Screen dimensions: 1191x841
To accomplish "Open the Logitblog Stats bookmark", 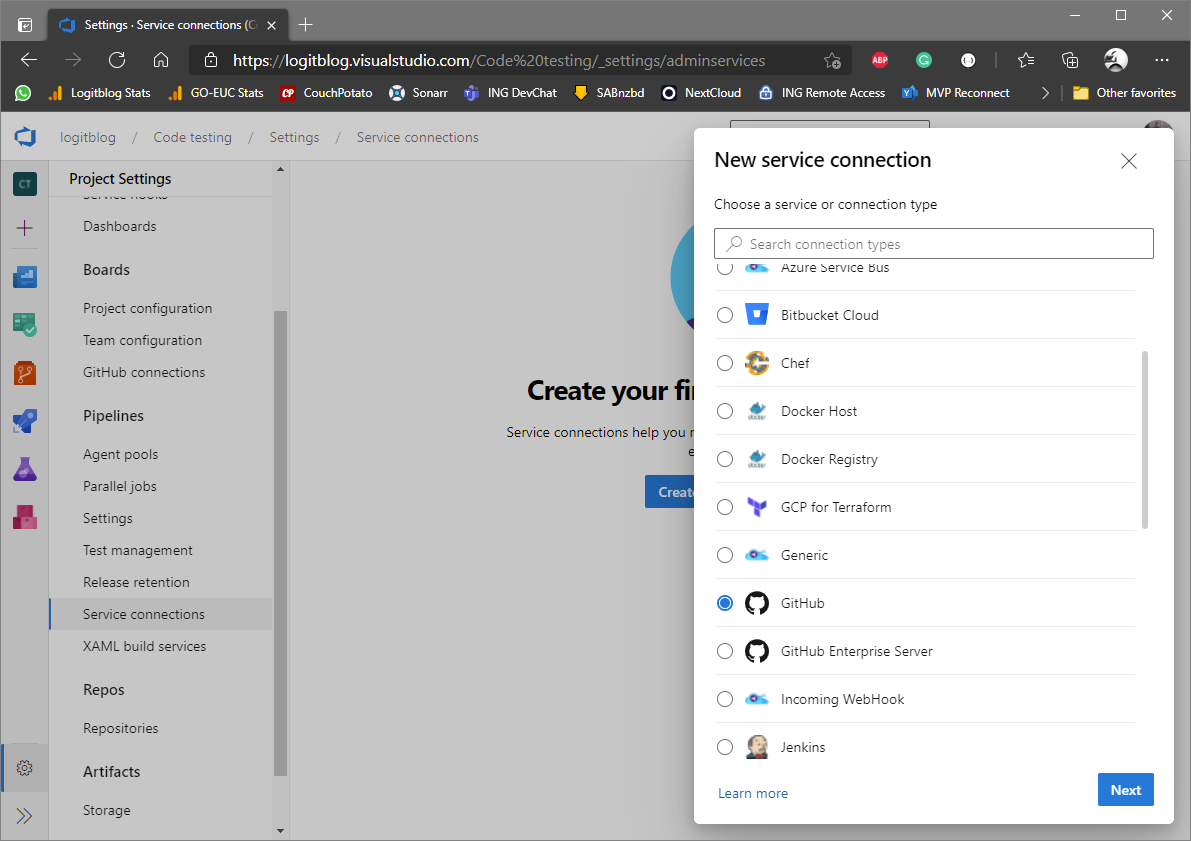I will click(x=99, y=93).
